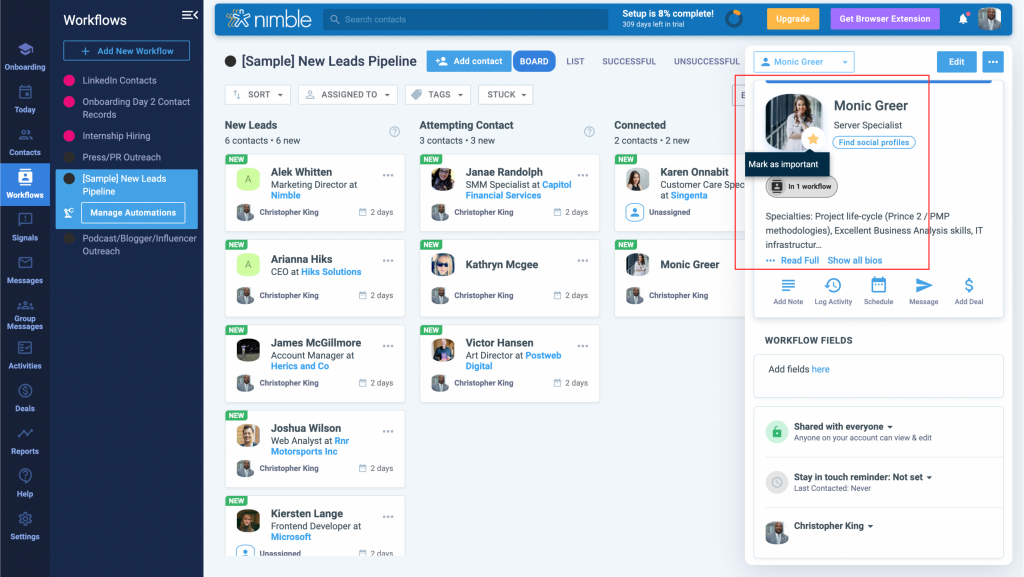Click the Add Note icon
The width and height of the screenshot is (1024, 577).
click(787, 286)
